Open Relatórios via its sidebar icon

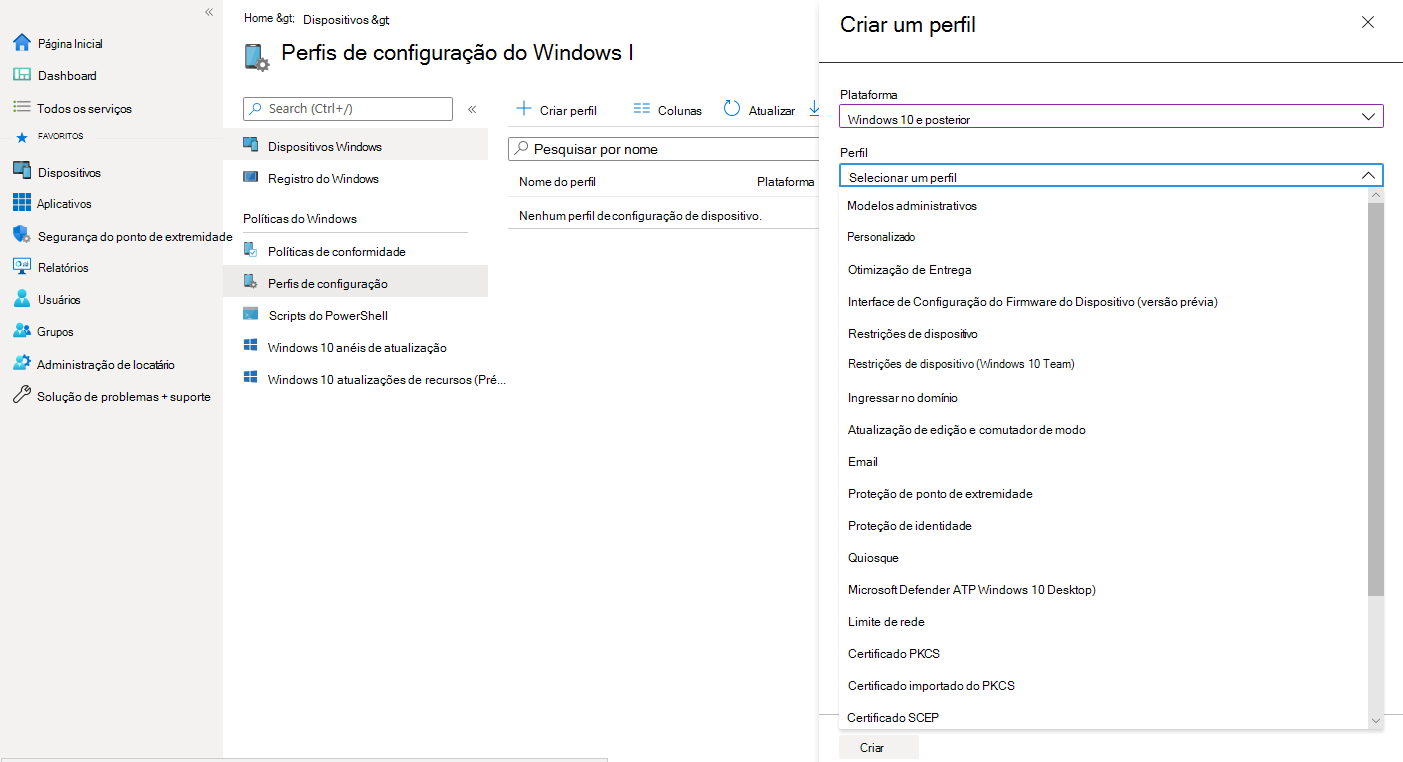tap(22, 266)
